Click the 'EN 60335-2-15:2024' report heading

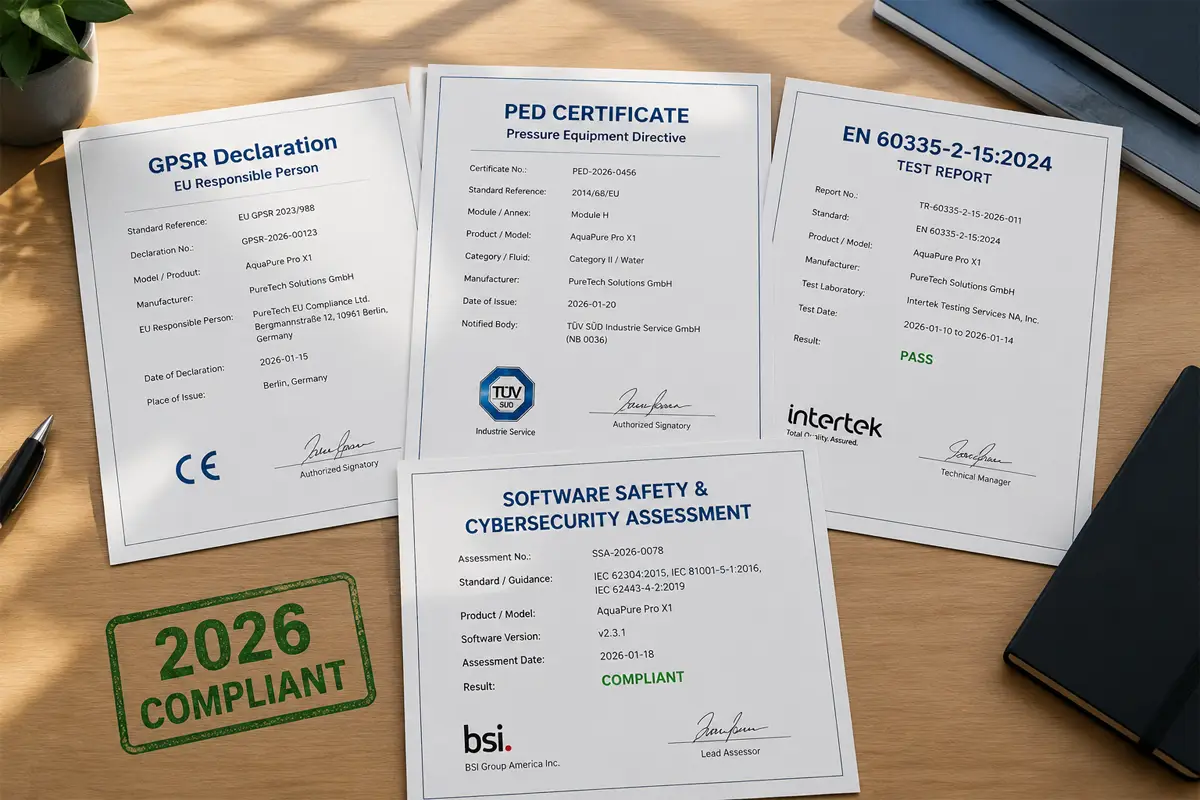(x=949, y=150)
